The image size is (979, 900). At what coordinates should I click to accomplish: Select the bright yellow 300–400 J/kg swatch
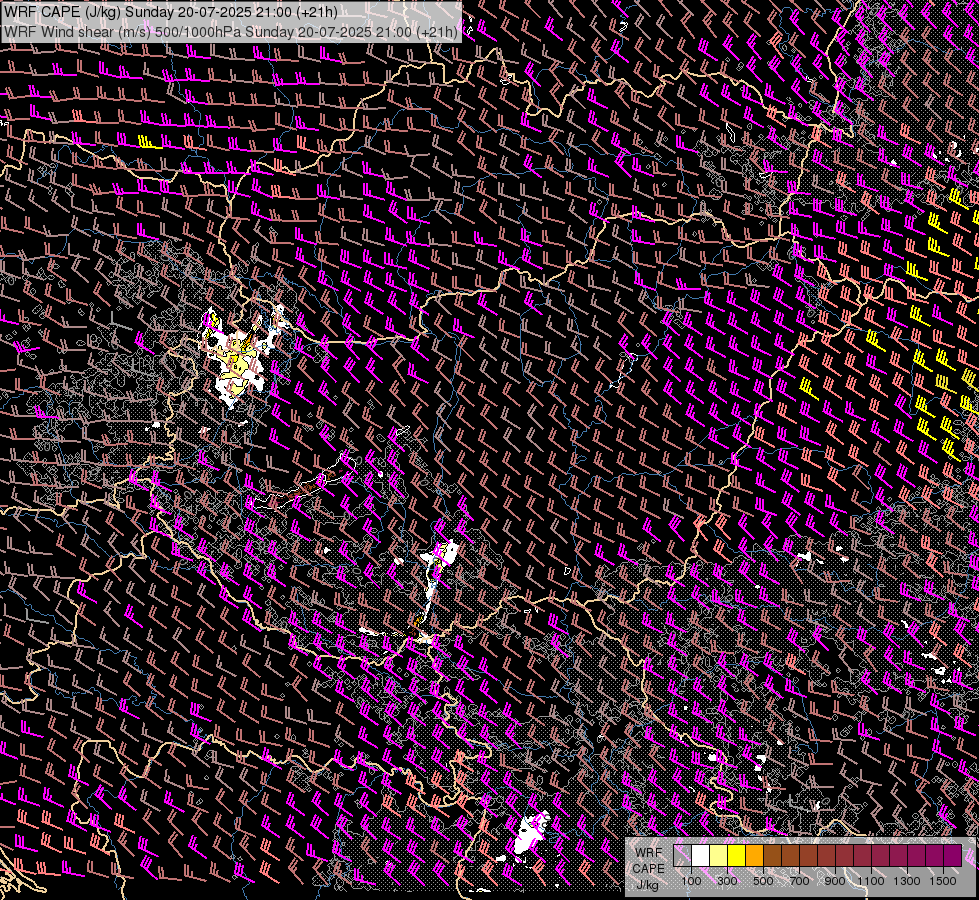point(737,855)
